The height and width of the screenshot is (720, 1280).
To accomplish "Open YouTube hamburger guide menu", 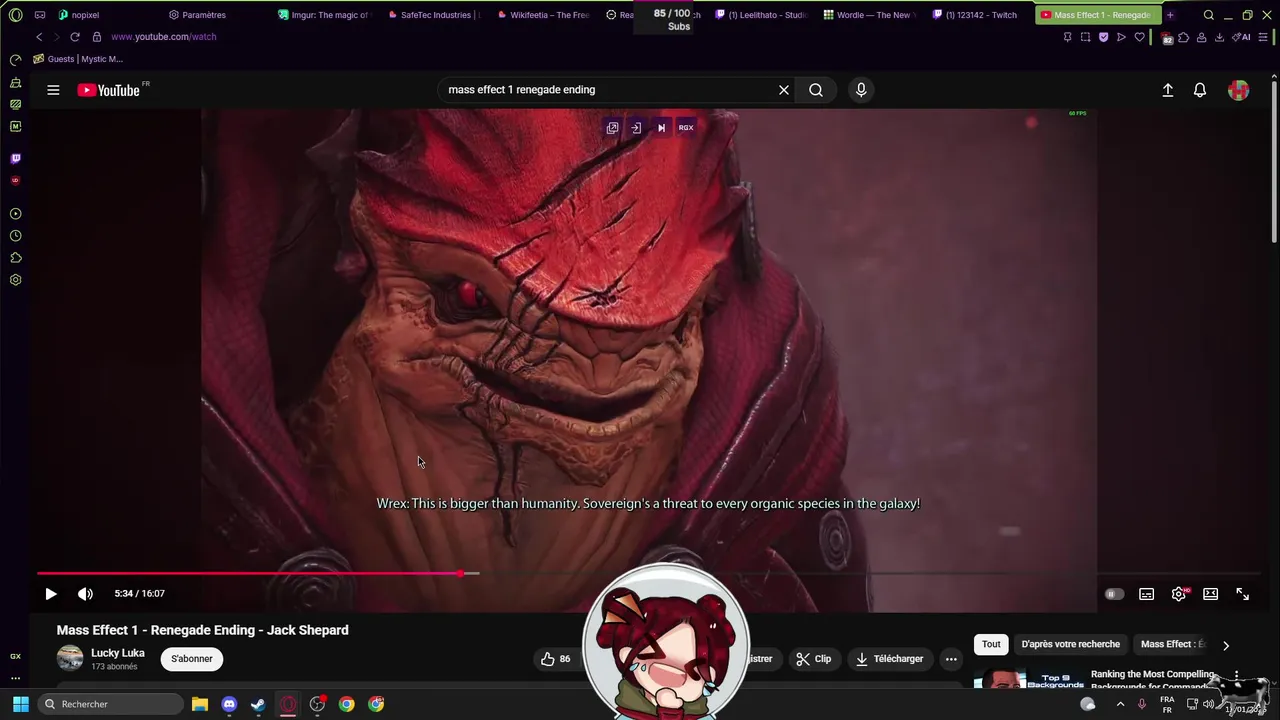I will 53,90.
